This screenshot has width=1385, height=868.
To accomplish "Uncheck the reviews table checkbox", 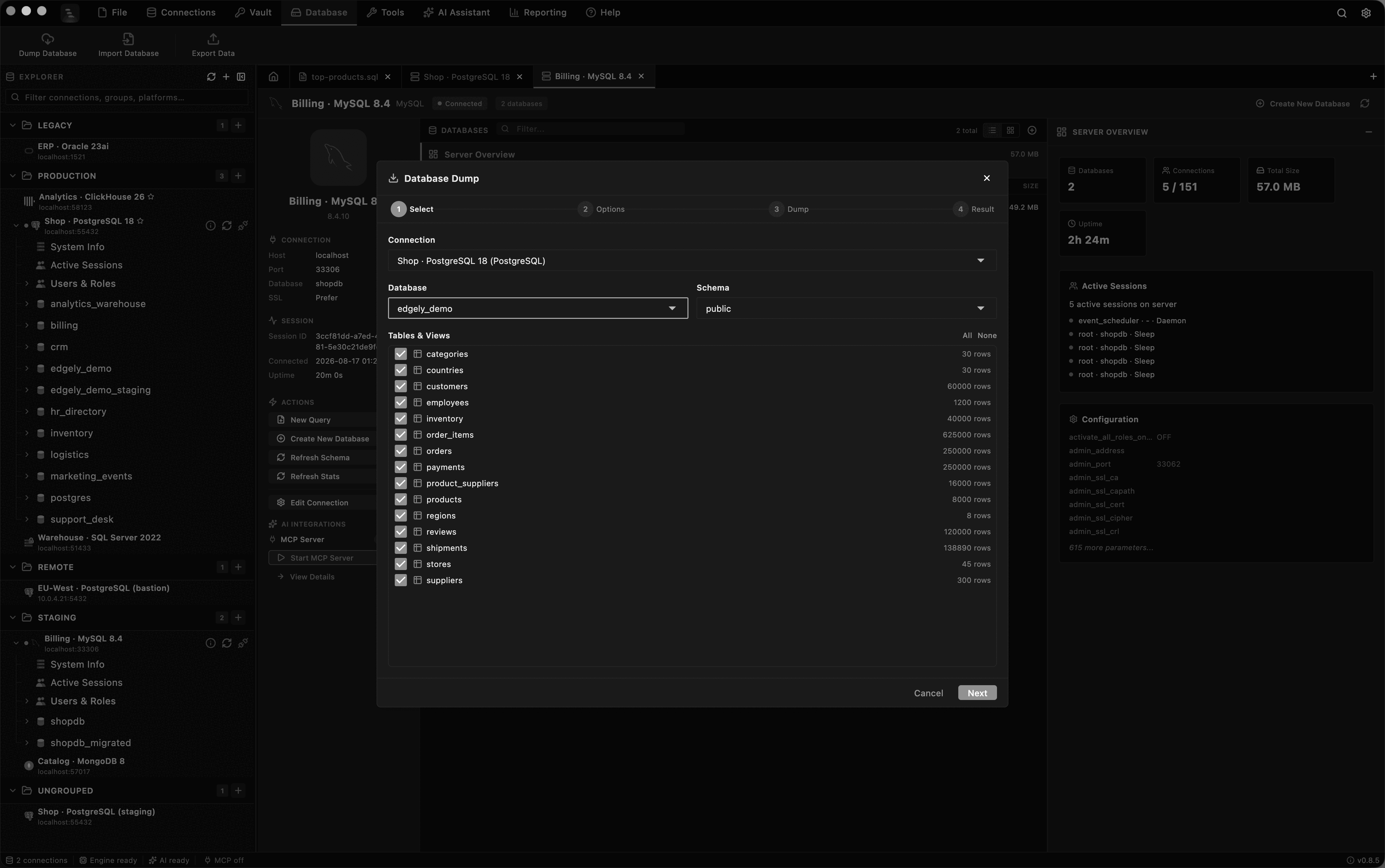I will (401, 532).
